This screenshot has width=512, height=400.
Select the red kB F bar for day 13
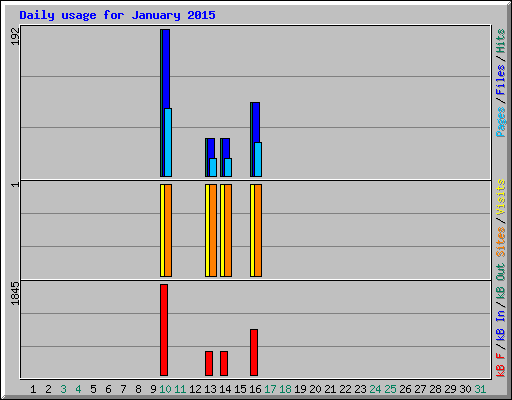[x=209, y=363]
